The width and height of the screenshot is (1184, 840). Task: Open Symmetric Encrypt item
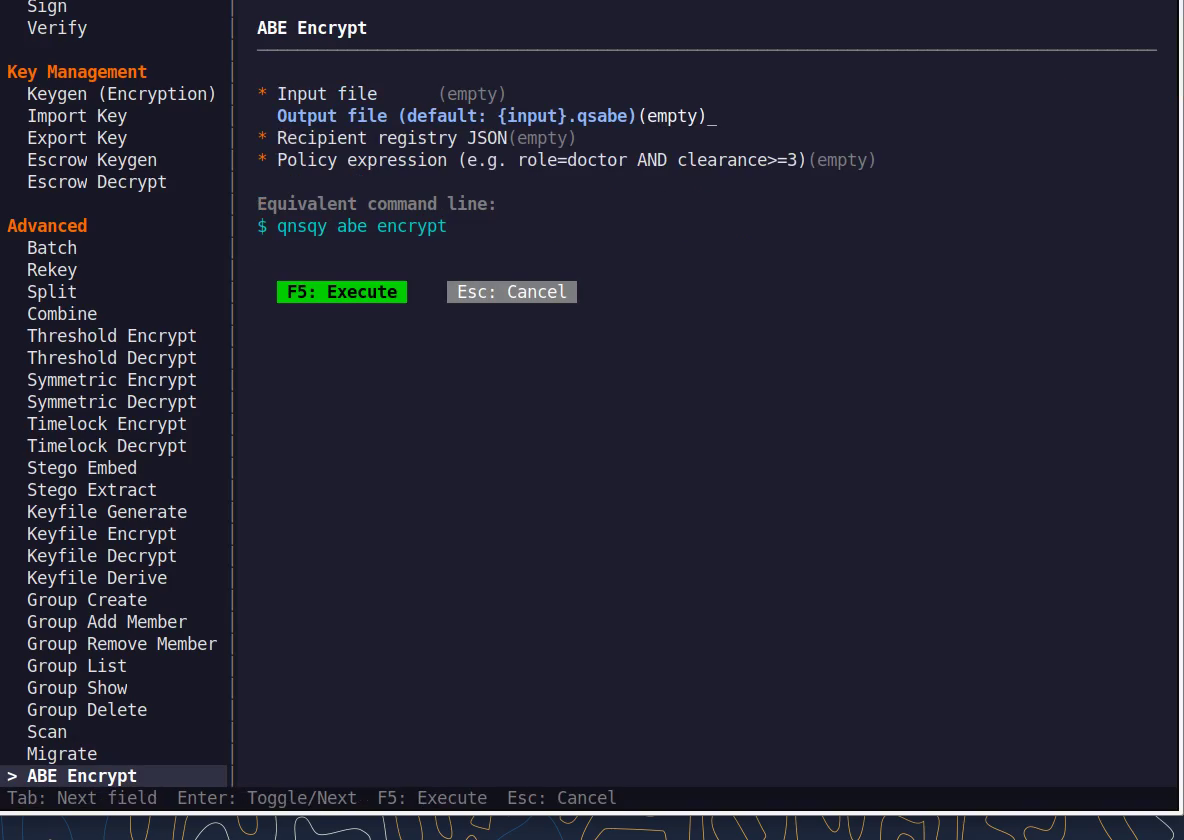pos(112,379)
